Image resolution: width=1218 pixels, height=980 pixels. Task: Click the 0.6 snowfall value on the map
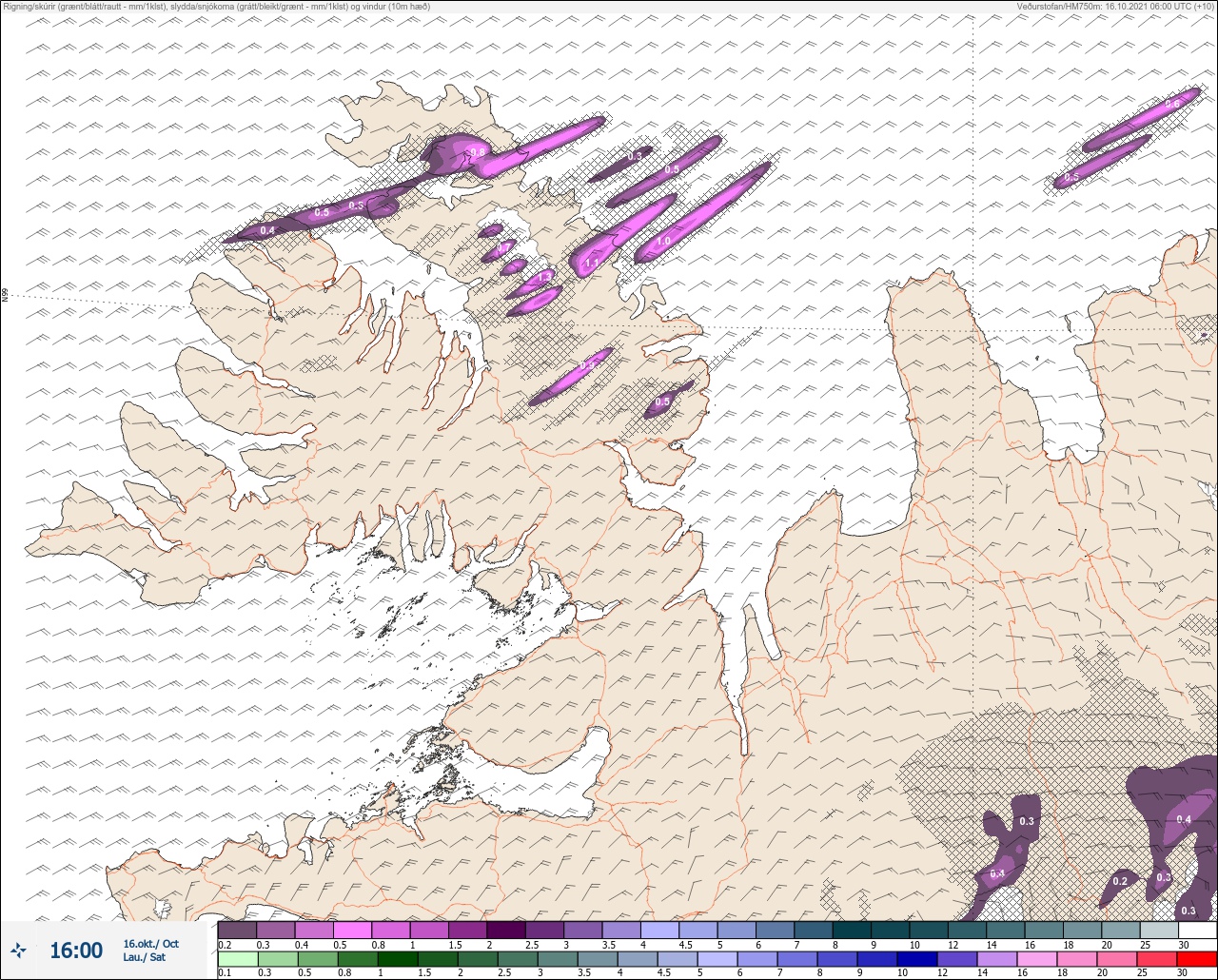pyautogui.click(x=1172, y=104)
